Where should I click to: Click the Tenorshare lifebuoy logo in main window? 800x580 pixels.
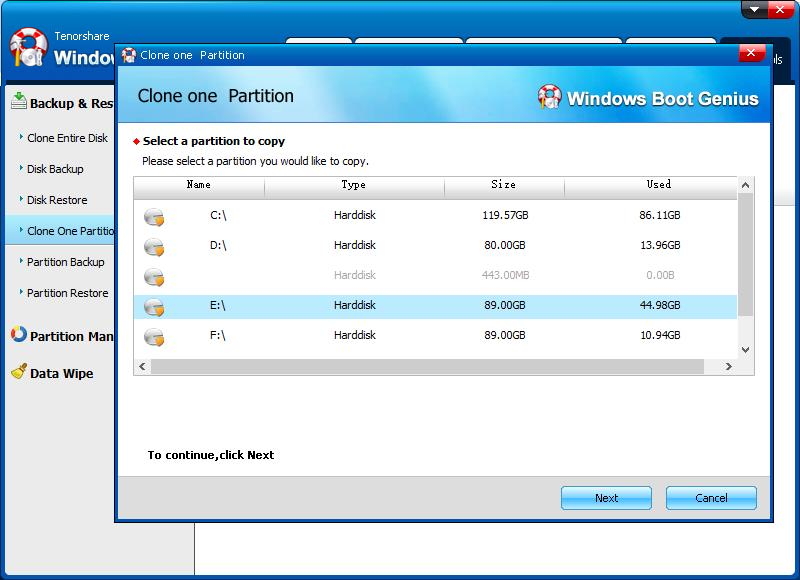pos(29,47)
